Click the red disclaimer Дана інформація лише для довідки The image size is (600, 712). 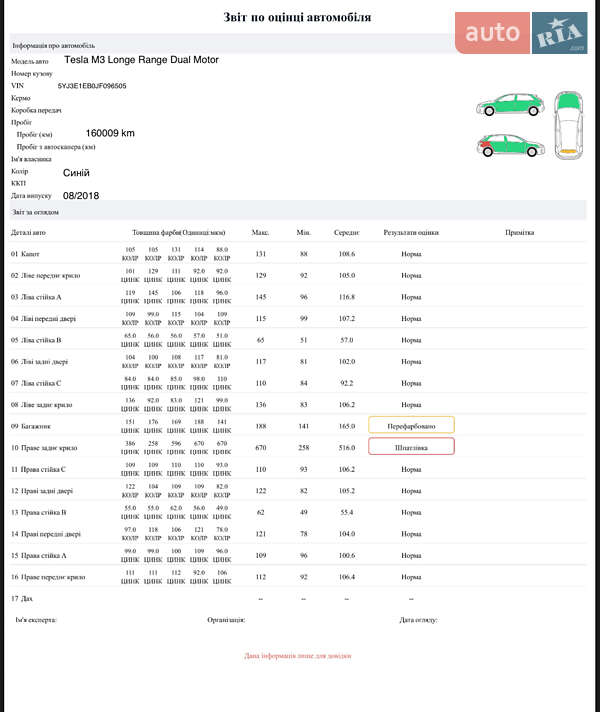(x=298, y=656)
